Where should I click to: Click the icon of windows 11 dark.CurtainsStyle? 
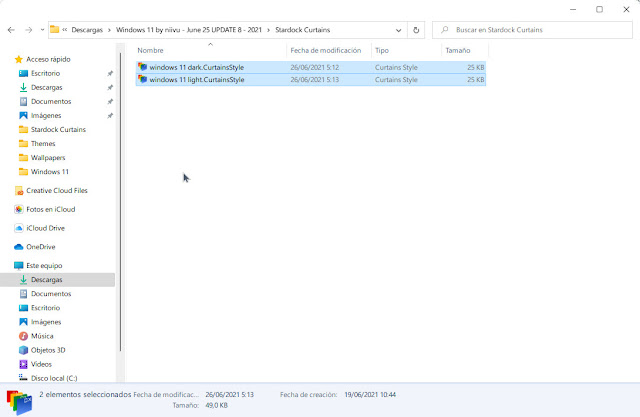[x=142, y=67]
